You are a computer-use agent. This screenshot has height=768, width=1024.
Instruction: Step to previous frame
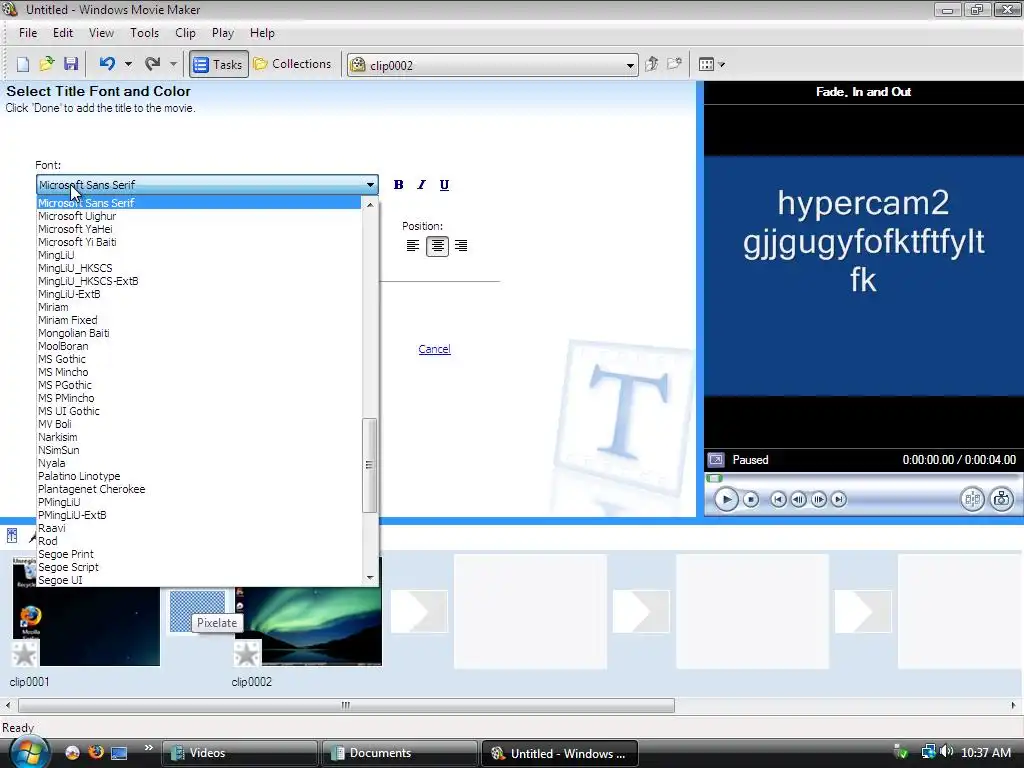point(798,500)
